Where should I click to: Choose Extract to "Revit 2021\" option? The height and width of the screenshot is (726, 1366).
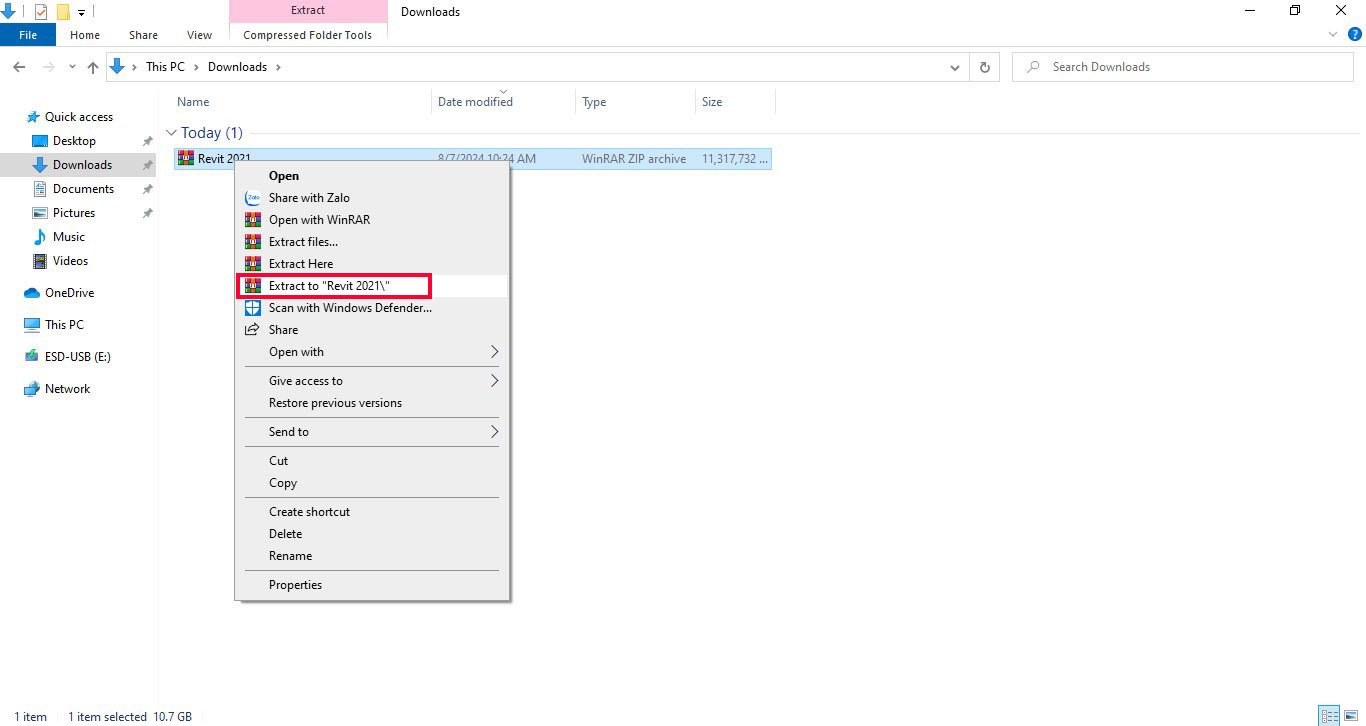[x=329, y=286]
